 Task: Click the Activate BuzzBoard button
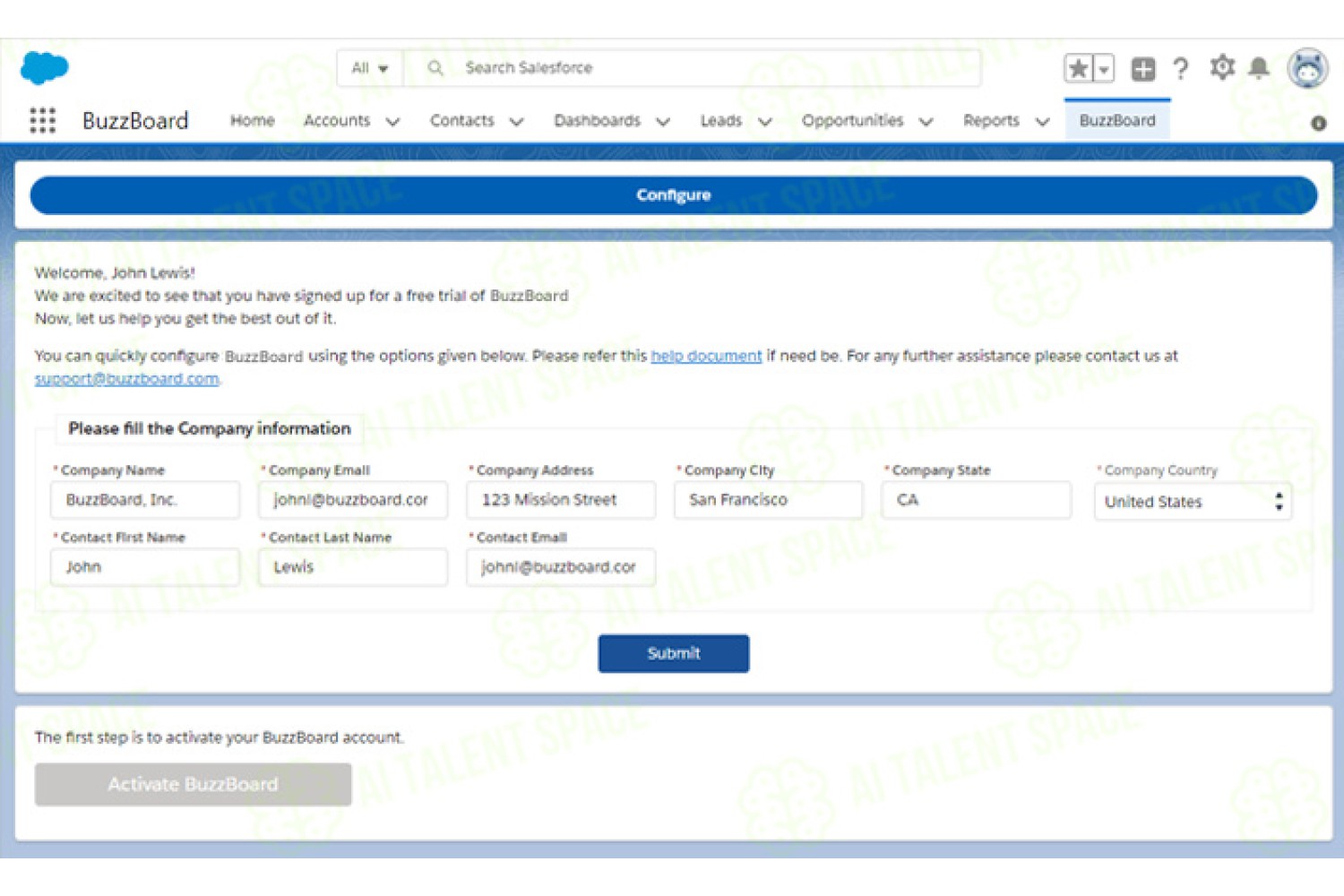(x=194, y=784)
